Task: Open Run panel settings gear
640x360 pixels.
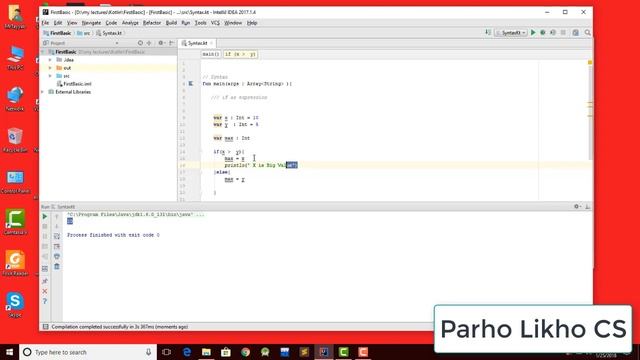Action: point(577,207)
